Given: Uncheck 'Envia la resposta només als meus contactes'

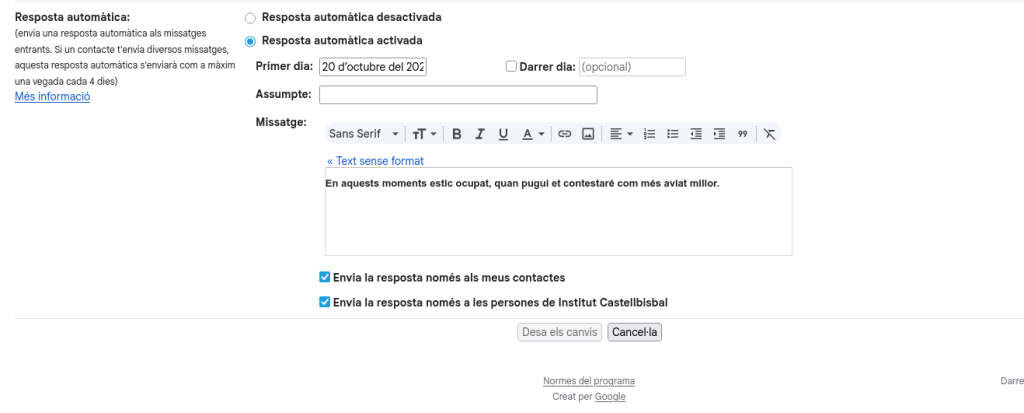Looking at the screenshot, I should [x=324, y=277].
